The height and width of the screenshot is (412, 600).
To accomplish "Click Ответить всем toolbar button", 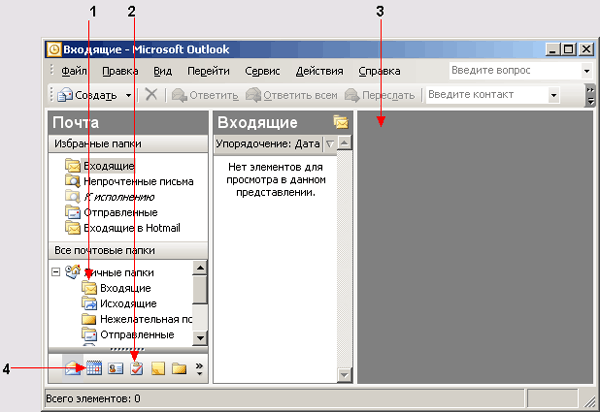I will [x=292, y=95].
